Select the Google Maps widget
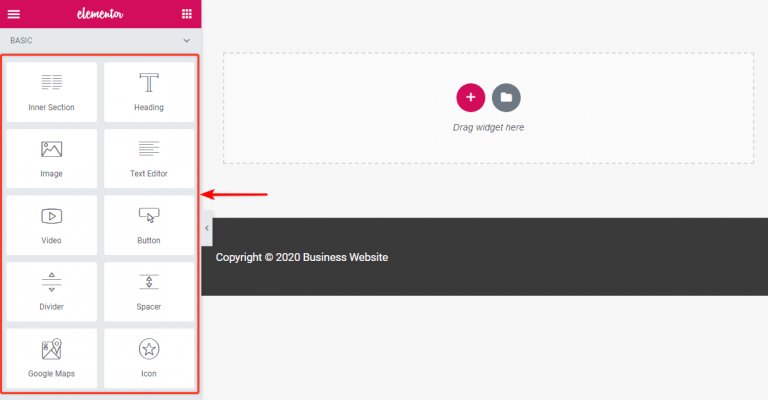The width and height of the screenshot is (768, 400). click(52, 358)
